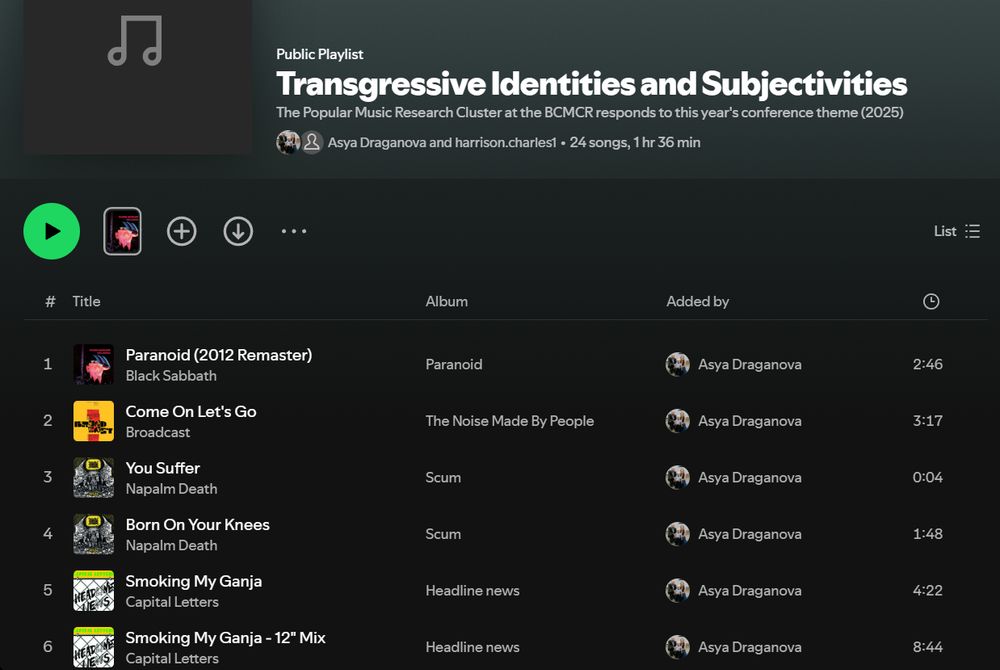This screenshot has height=670, width=1000.
Task: Sort by track number hash header
Action: [50, 302]
